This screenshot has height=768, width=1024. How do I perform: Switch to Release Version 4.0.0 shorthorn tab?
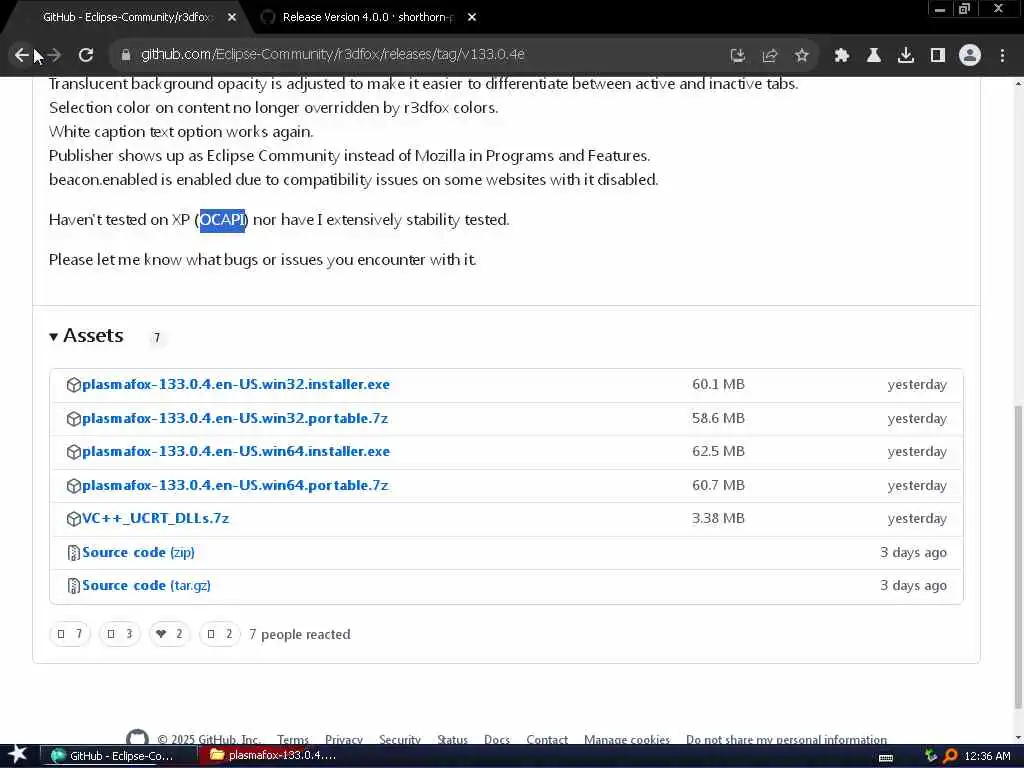click(x=367, y=18)
